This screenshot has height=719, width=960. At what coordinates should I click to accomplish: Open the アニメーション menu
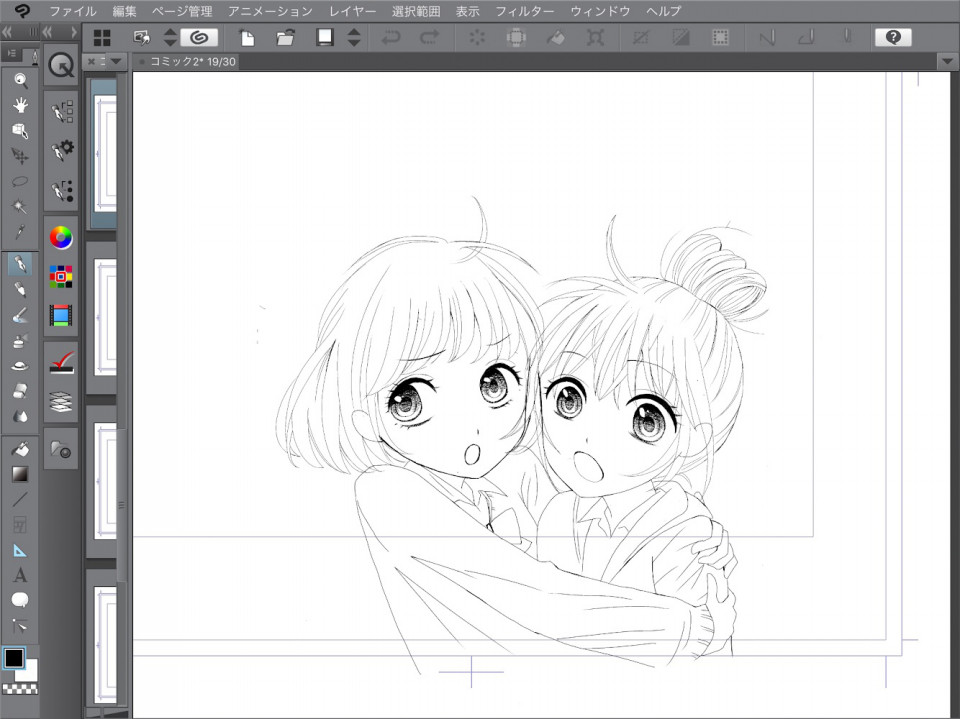pos(270,11)
